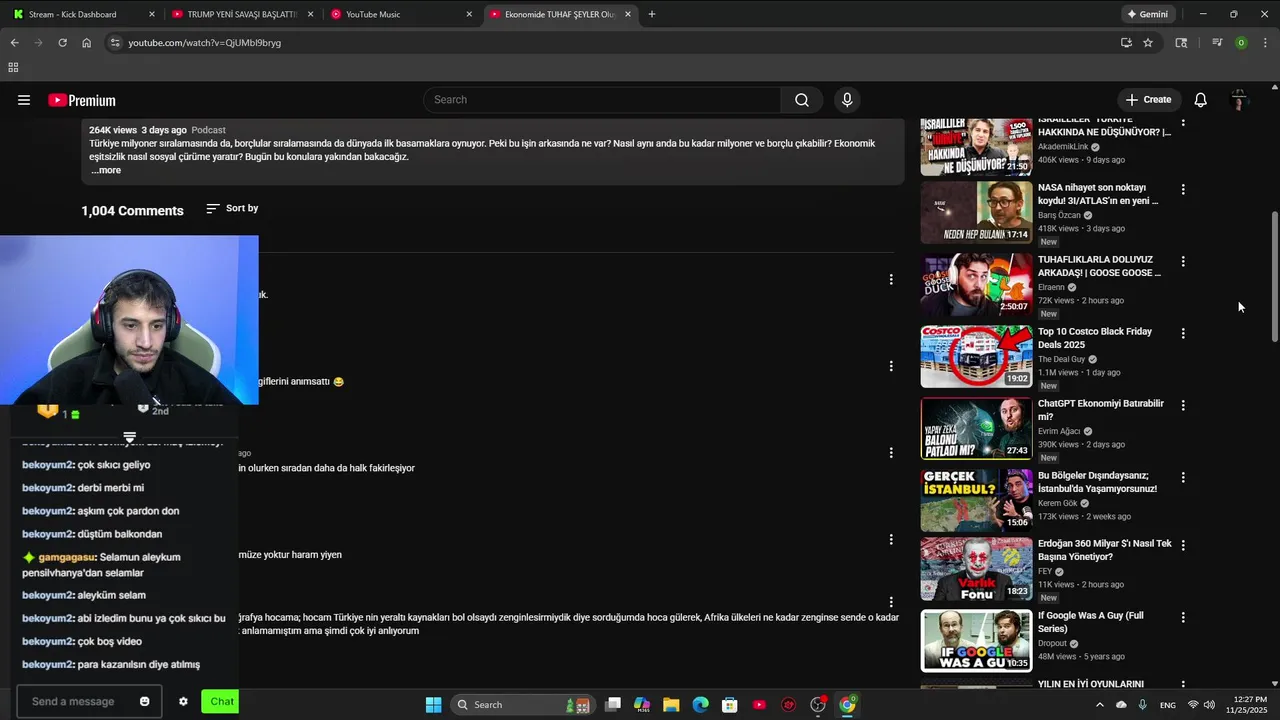The height and width of the screenshot is (720, 1280).
Task: Go back in browser history
Action: point(14,43)
